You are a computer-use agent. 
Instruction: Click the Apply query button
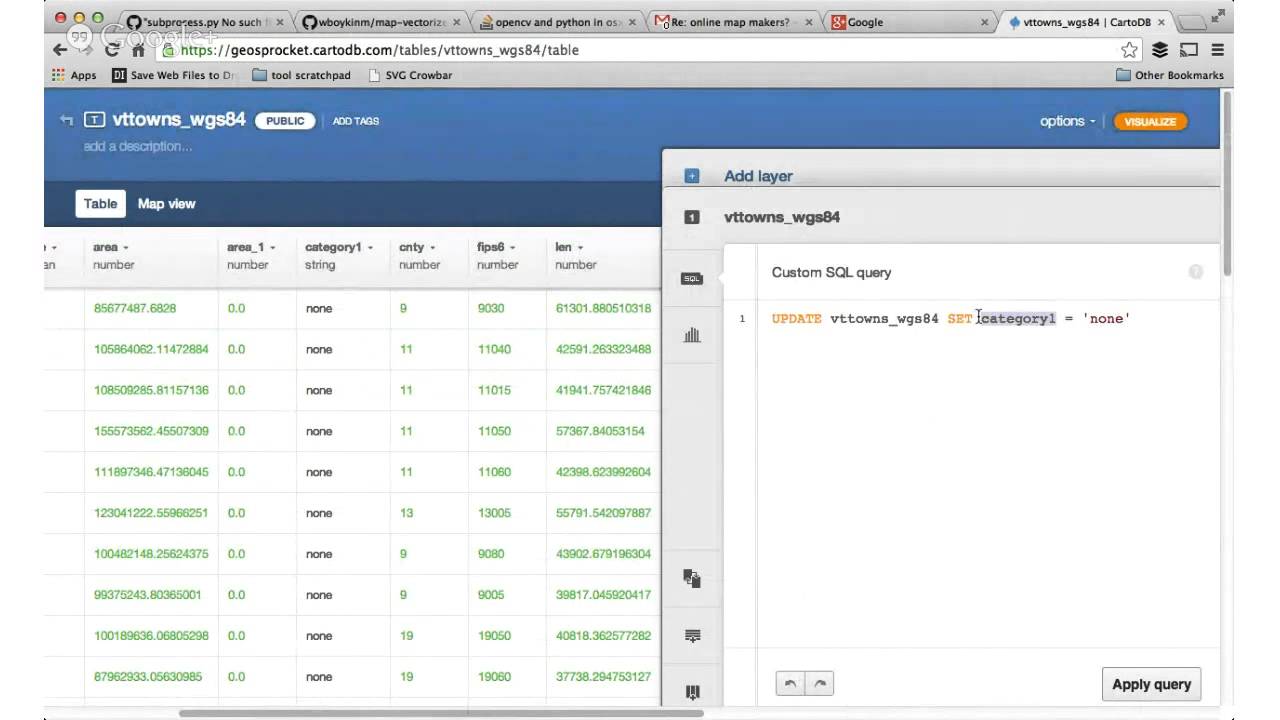click(1151, 684)
